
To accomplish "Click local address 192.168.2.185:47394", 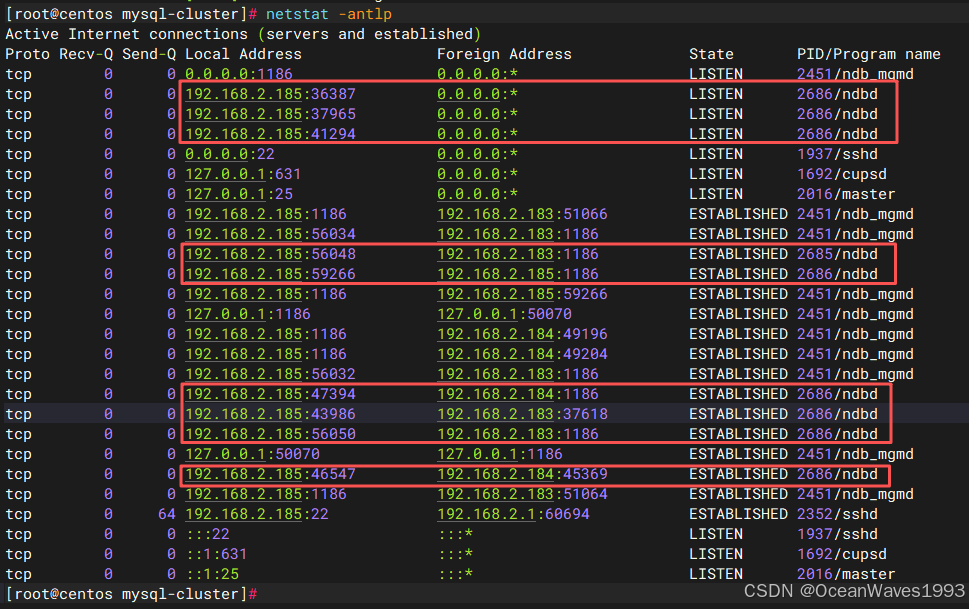I will [270, 394].
